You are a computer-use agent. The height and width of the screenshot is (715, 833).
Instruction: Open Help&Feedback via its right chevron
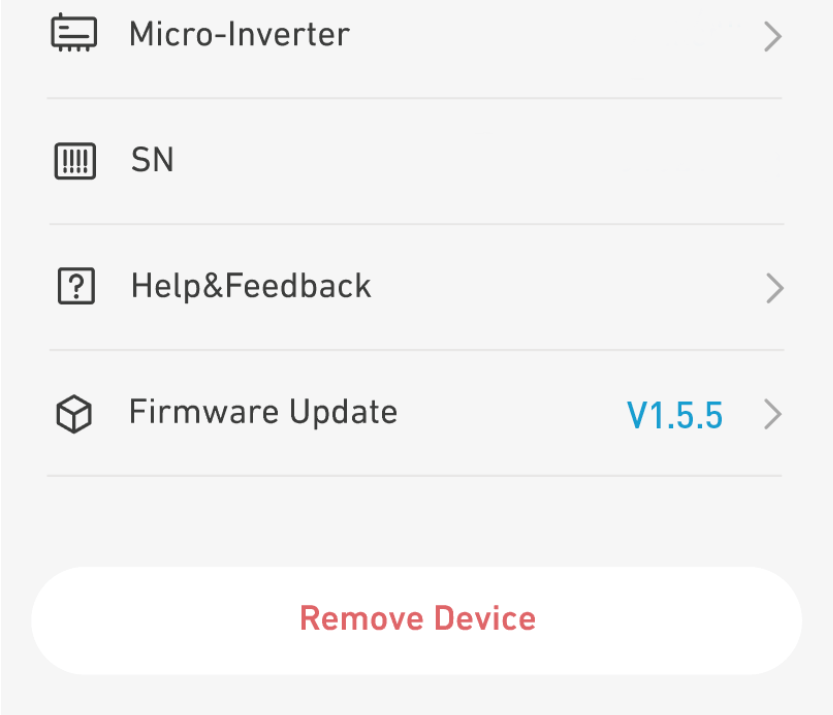click(x=773, y=289)
